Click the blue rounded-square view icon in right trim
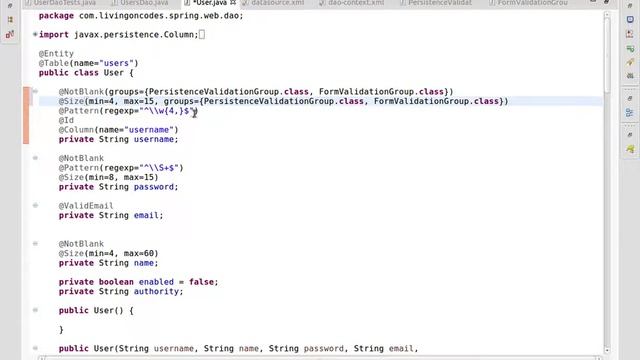Viewport: 640px width, 360px height. click(630, 20)
